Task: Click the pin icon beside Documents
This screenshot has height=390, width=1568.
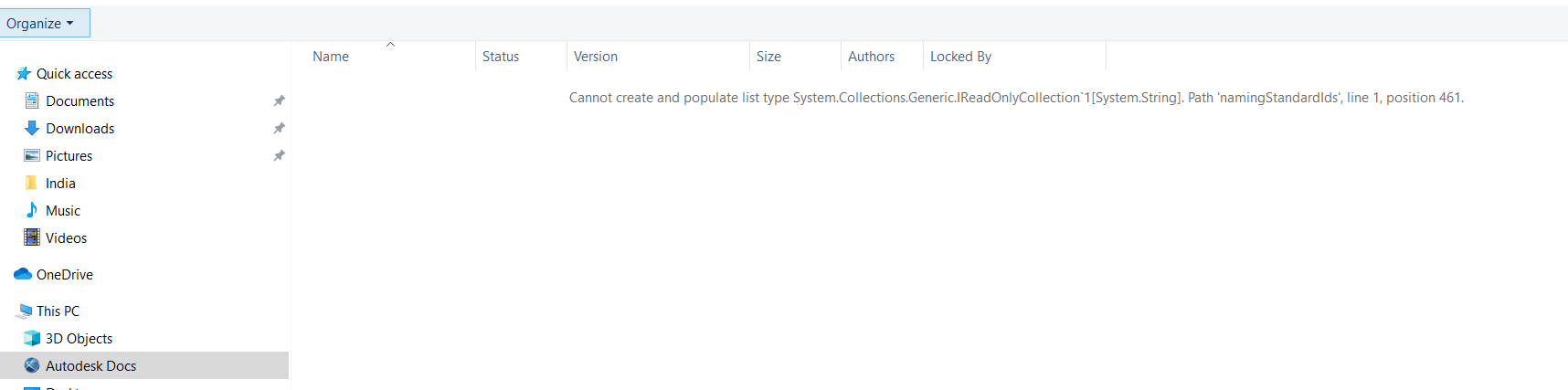Action: pos(279,100)
